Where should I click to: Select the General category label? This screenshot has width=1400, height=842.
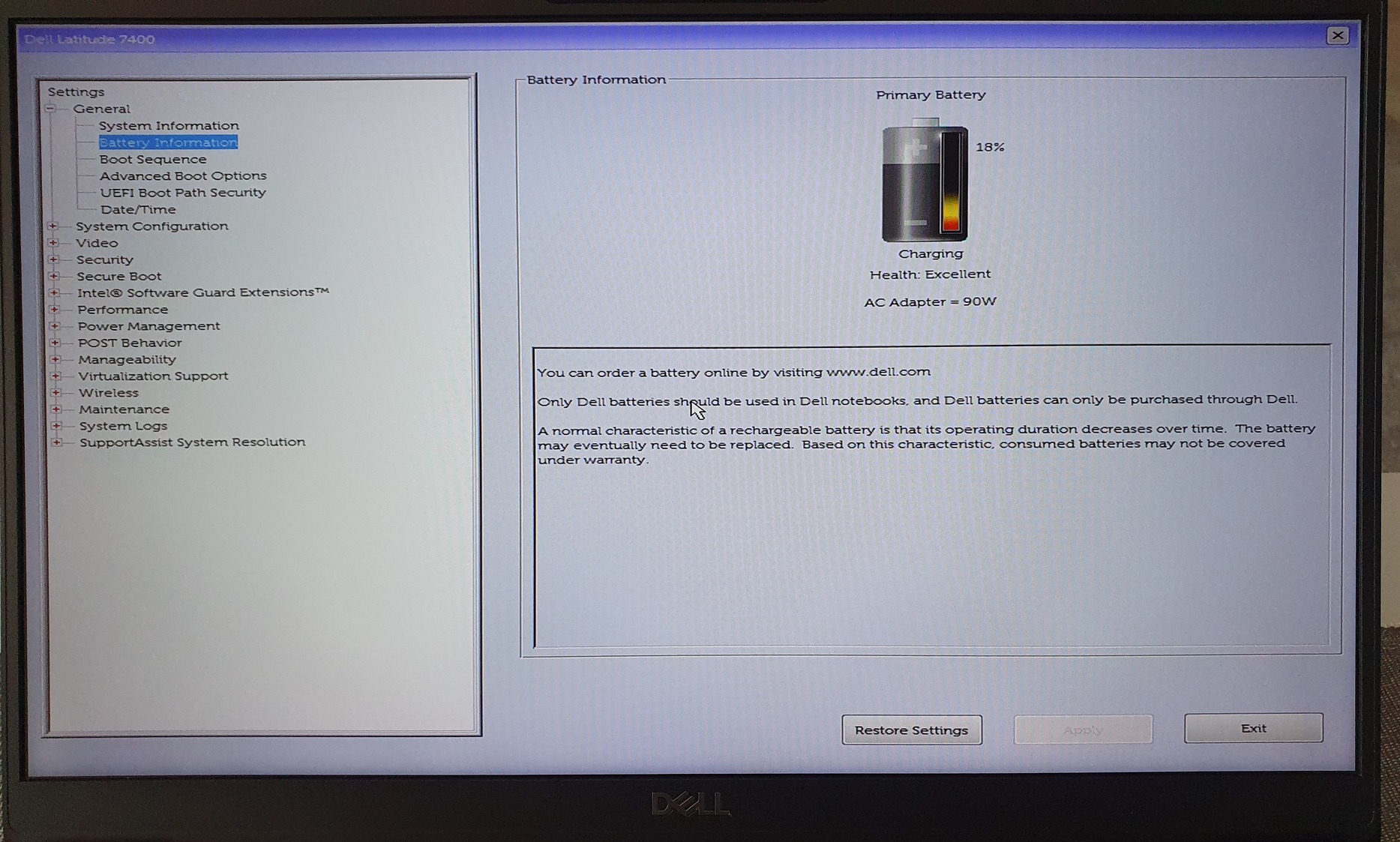[x=101, y=109]
